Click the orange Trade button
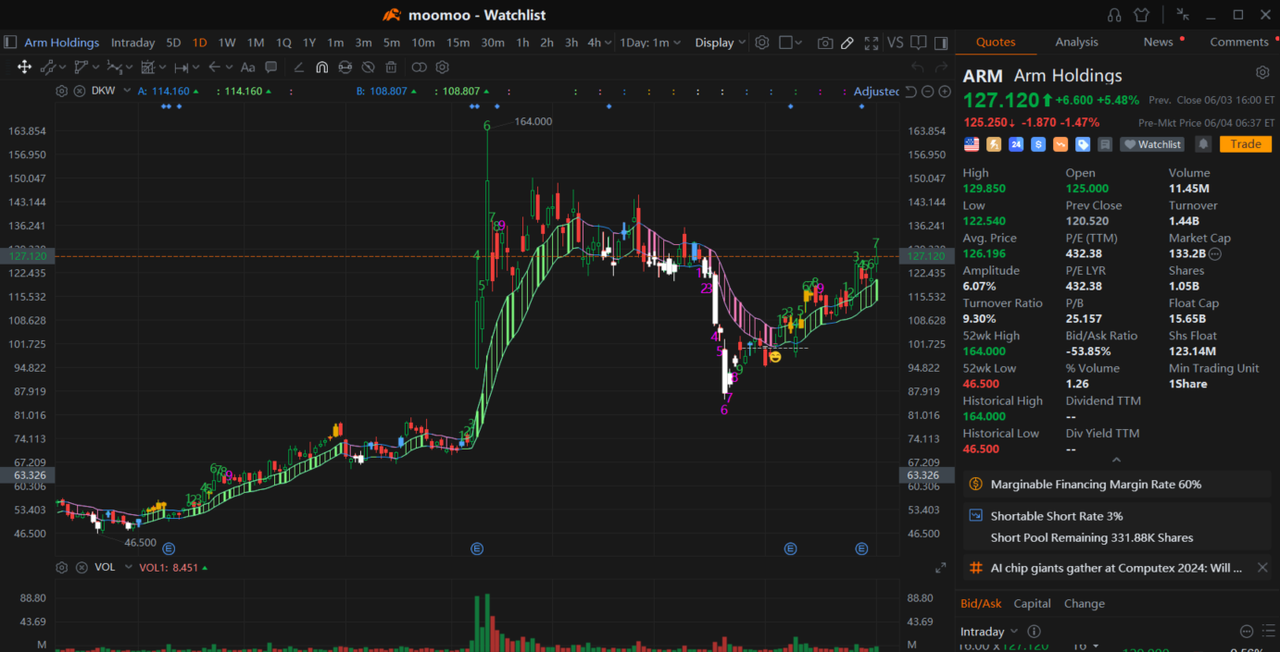Viewport: 1280px width, 652px height. coord(1245,144)
